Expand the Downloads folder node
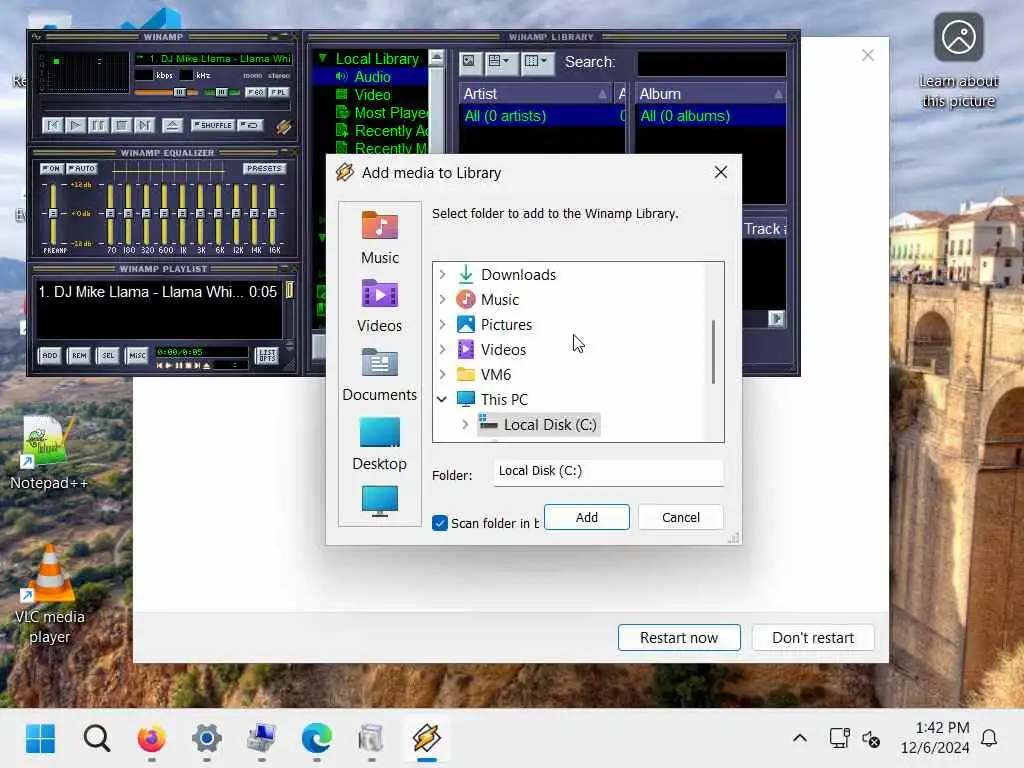Viewport: 1024px width, 768px height. [x=442, y=274]
